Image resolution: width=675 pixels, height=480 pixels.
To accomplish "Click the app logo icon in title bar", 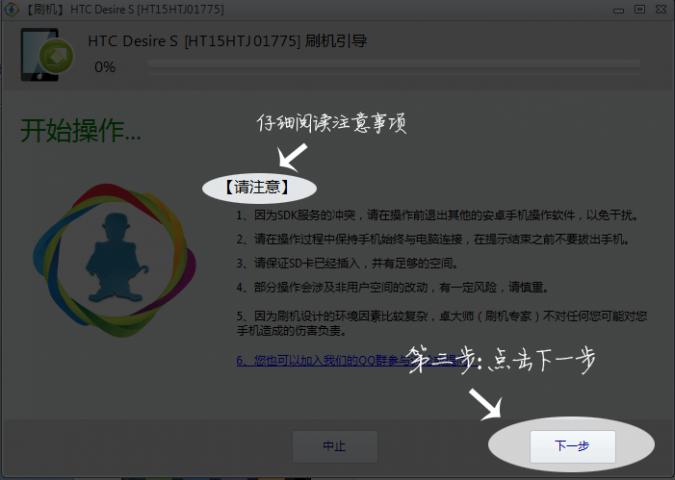I will (11, 9).
